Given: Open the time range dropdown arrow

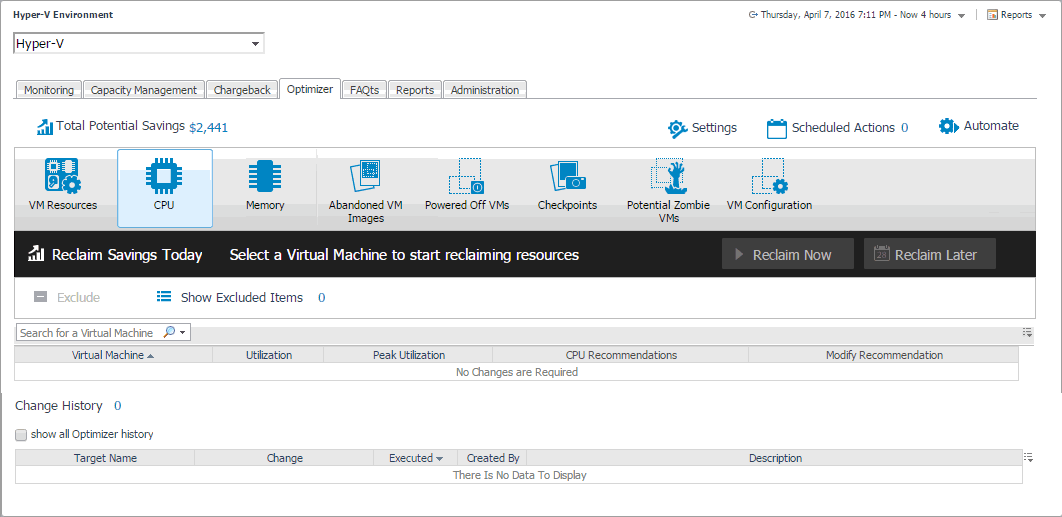Looking at the screenshot, I should 961,16.
